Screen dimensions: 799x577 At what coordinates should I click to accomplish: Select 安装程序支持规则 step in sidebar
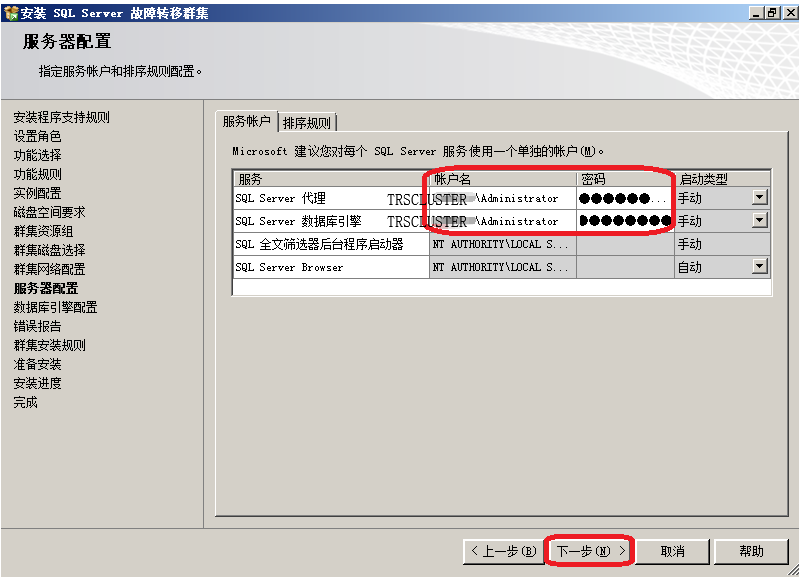[62, 117]
